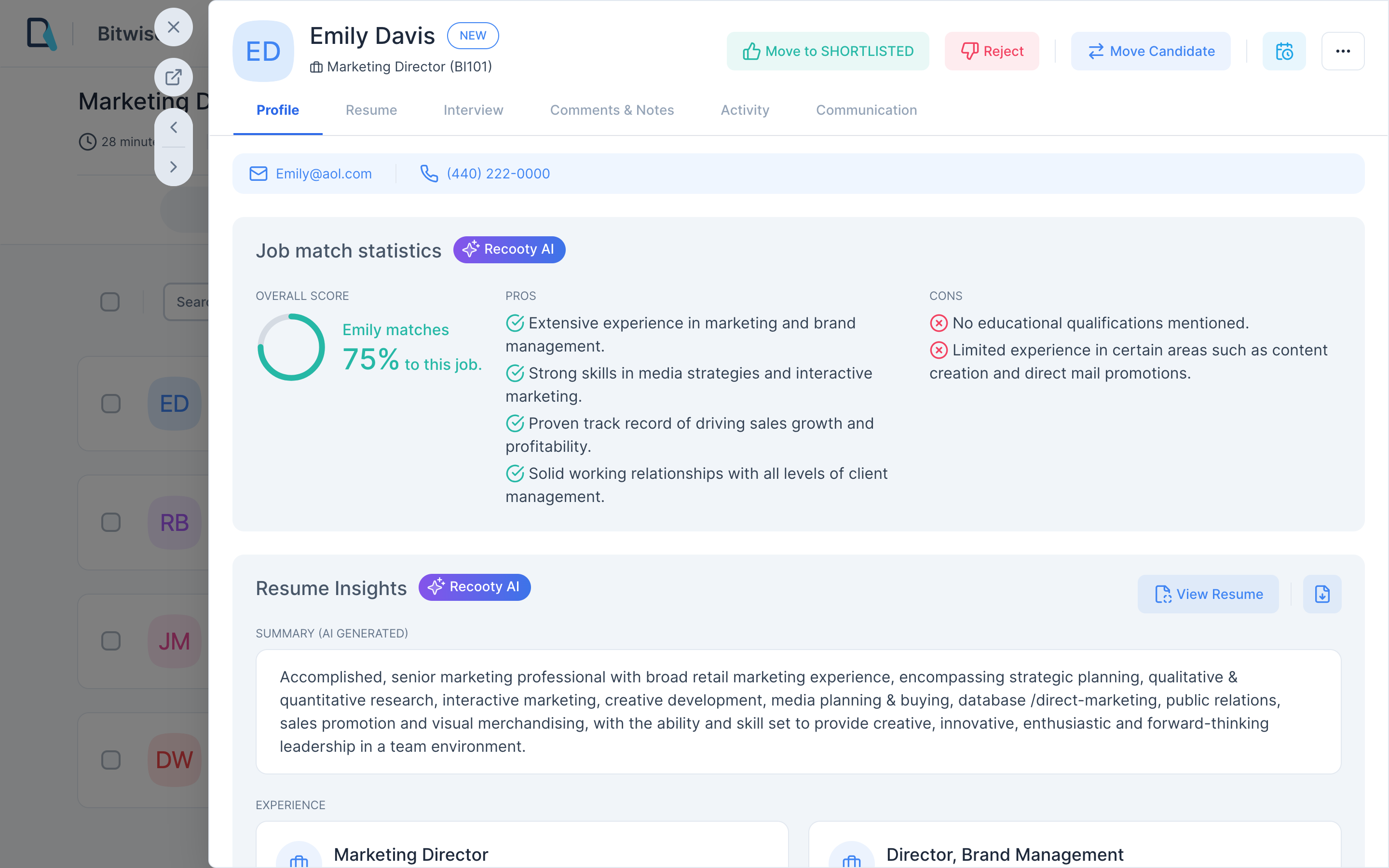Click the download resume icon
The width and height of the screenshot is (1389, 868).
1322,594
